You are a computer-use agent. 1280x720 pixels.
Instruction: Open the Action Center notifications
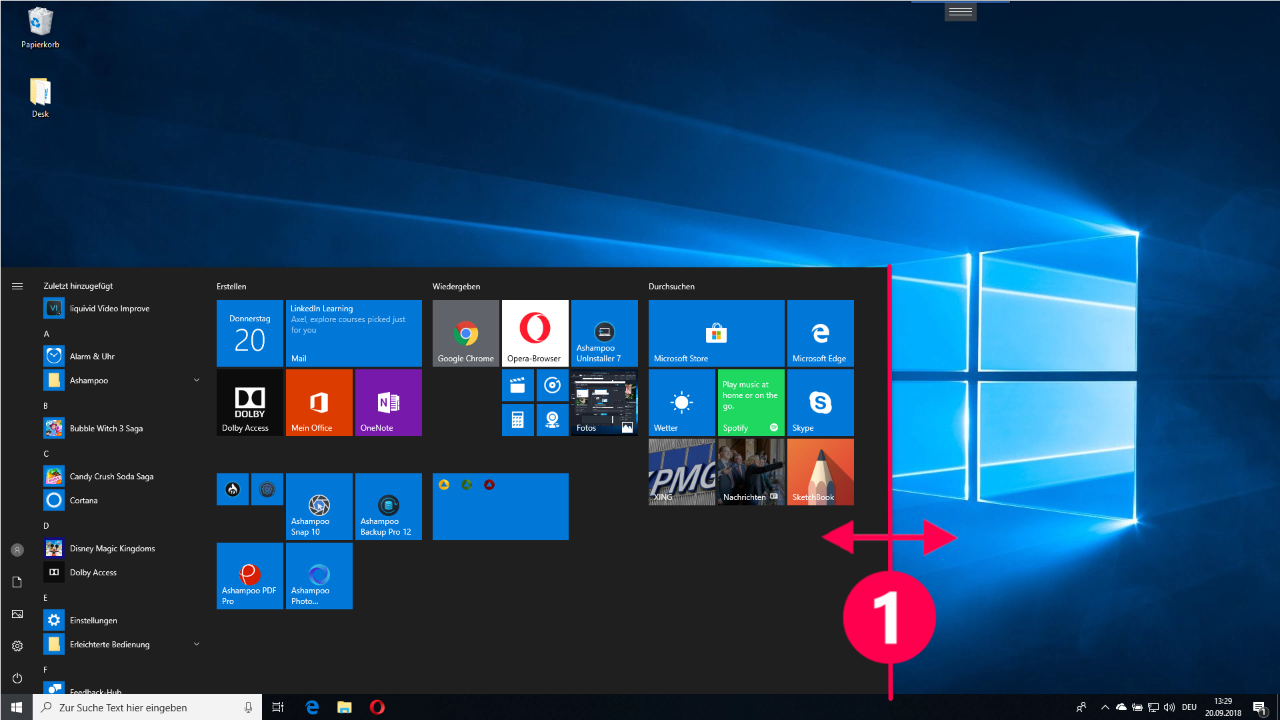coord(1258,707)
